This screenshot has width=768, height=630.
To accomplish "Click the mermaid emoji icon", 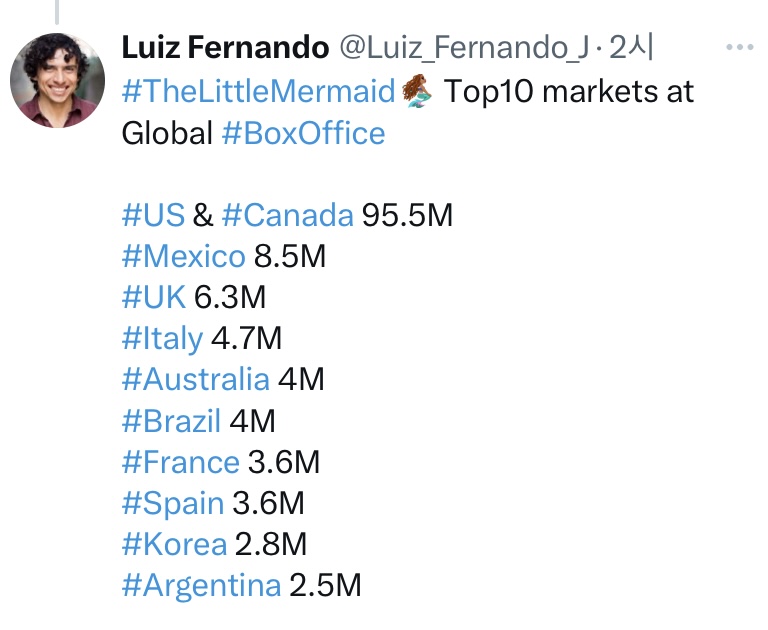I will tap(417, 91).
